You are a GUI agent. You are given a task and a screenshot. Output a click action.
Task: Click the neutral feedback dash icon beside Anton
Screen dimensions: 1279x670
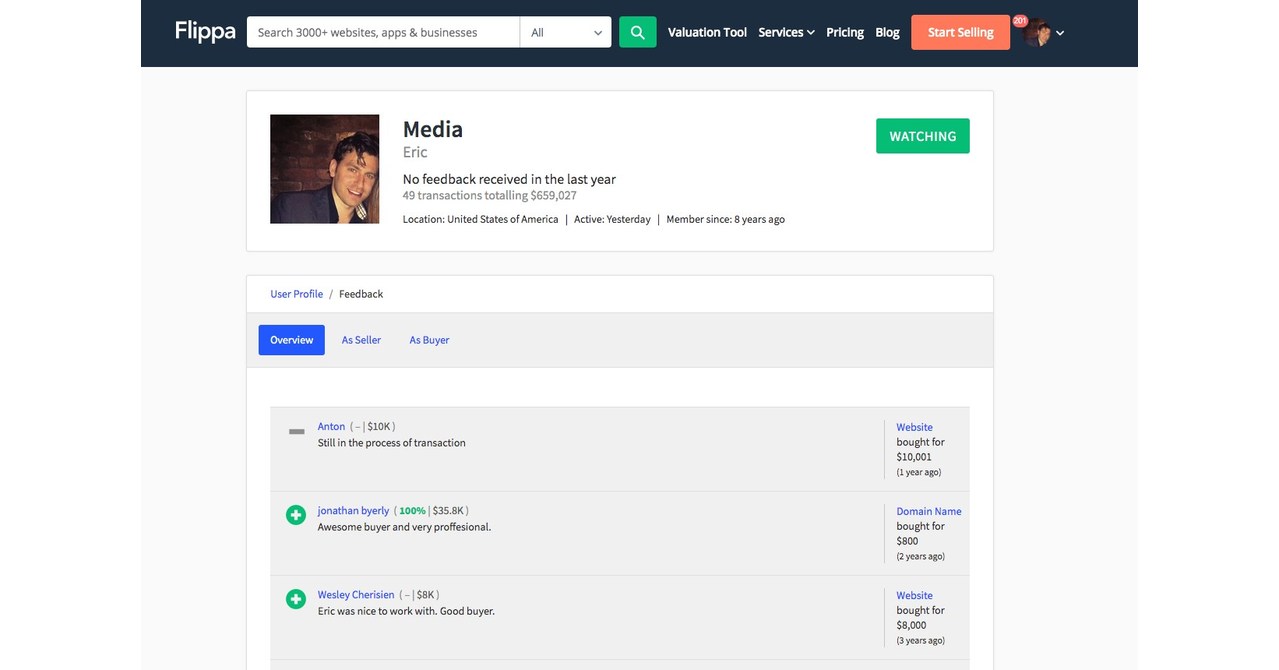point(296,431)
